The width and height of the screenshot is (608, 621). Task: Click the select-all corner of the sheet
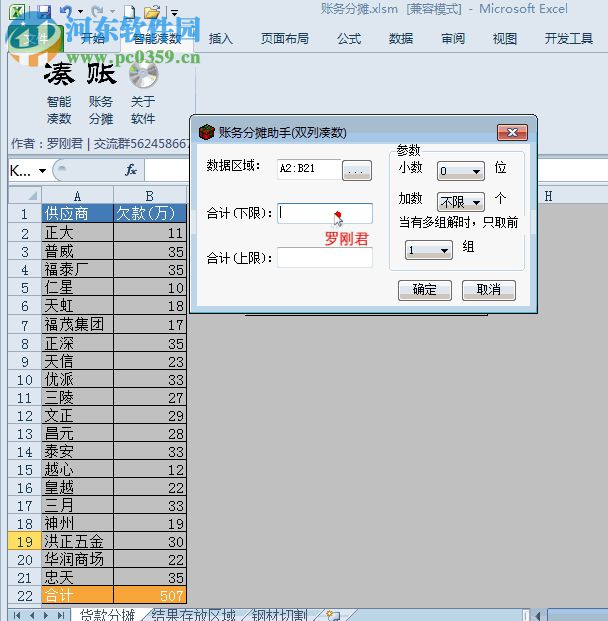point(25,196)
